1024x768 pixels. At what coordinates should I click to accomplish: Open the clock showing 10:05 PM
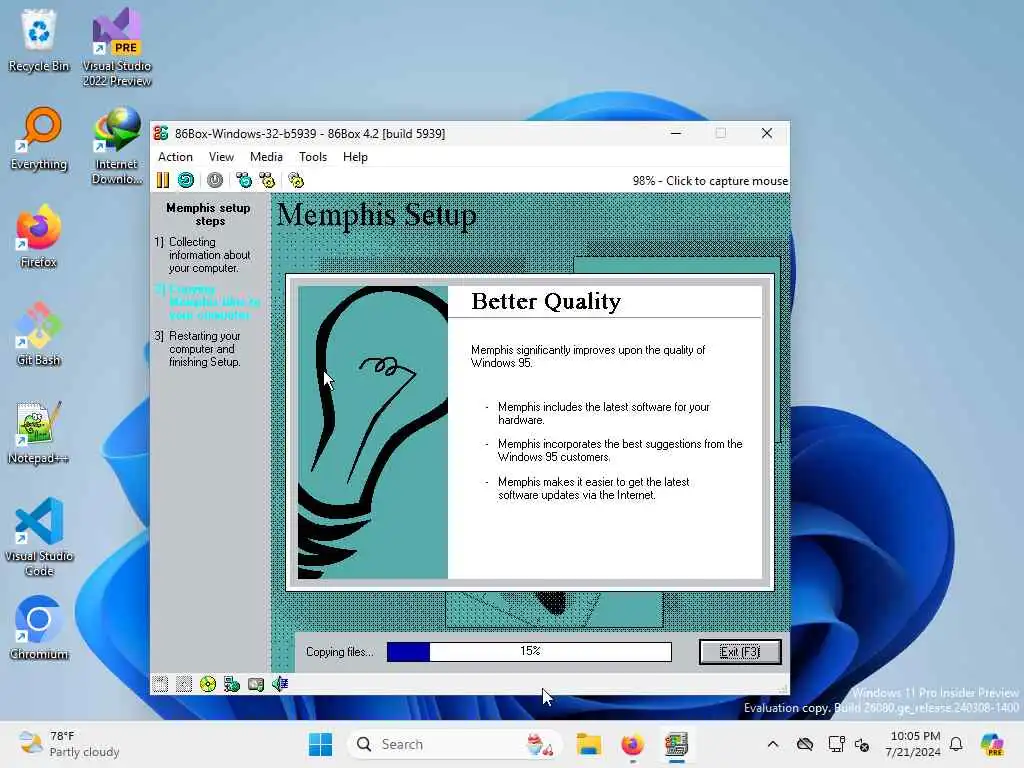pyautogui.click(x=913, y=744)
